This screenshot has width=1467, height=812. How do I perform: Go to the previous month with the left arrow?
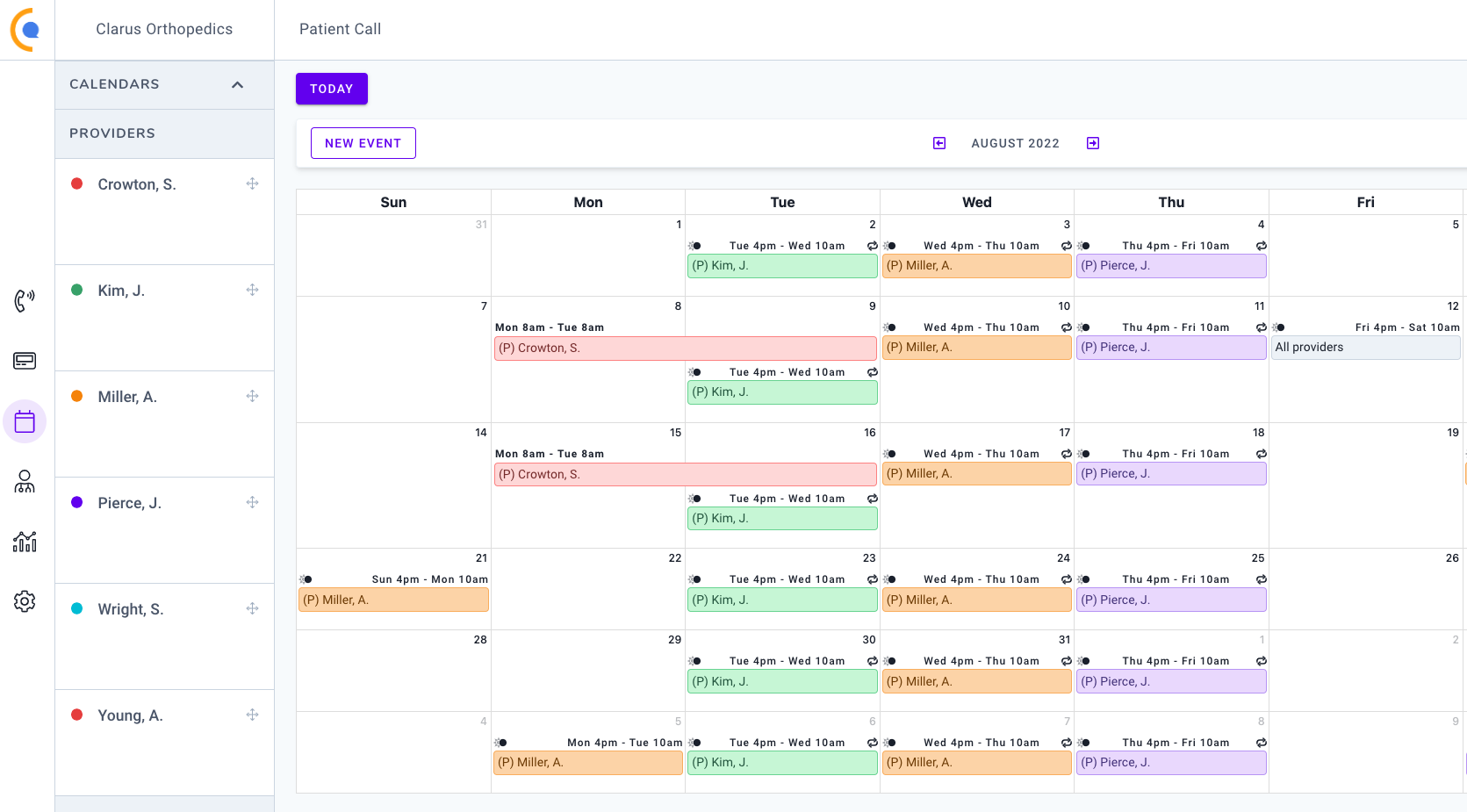click(938, 143)
